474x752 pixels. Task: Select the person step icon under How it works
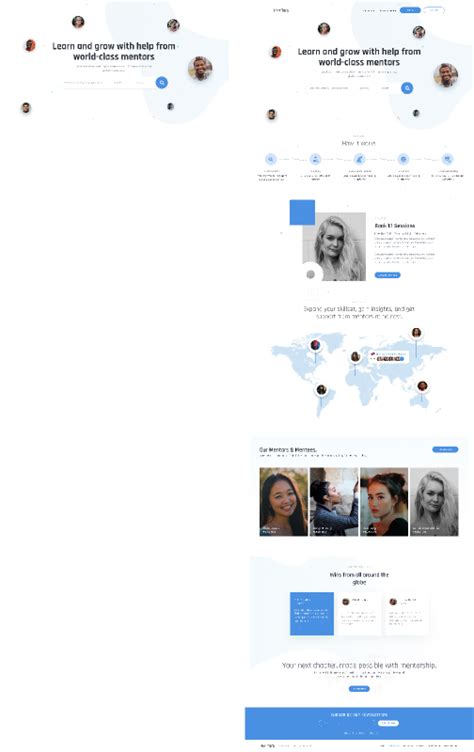tap(315, 159)
